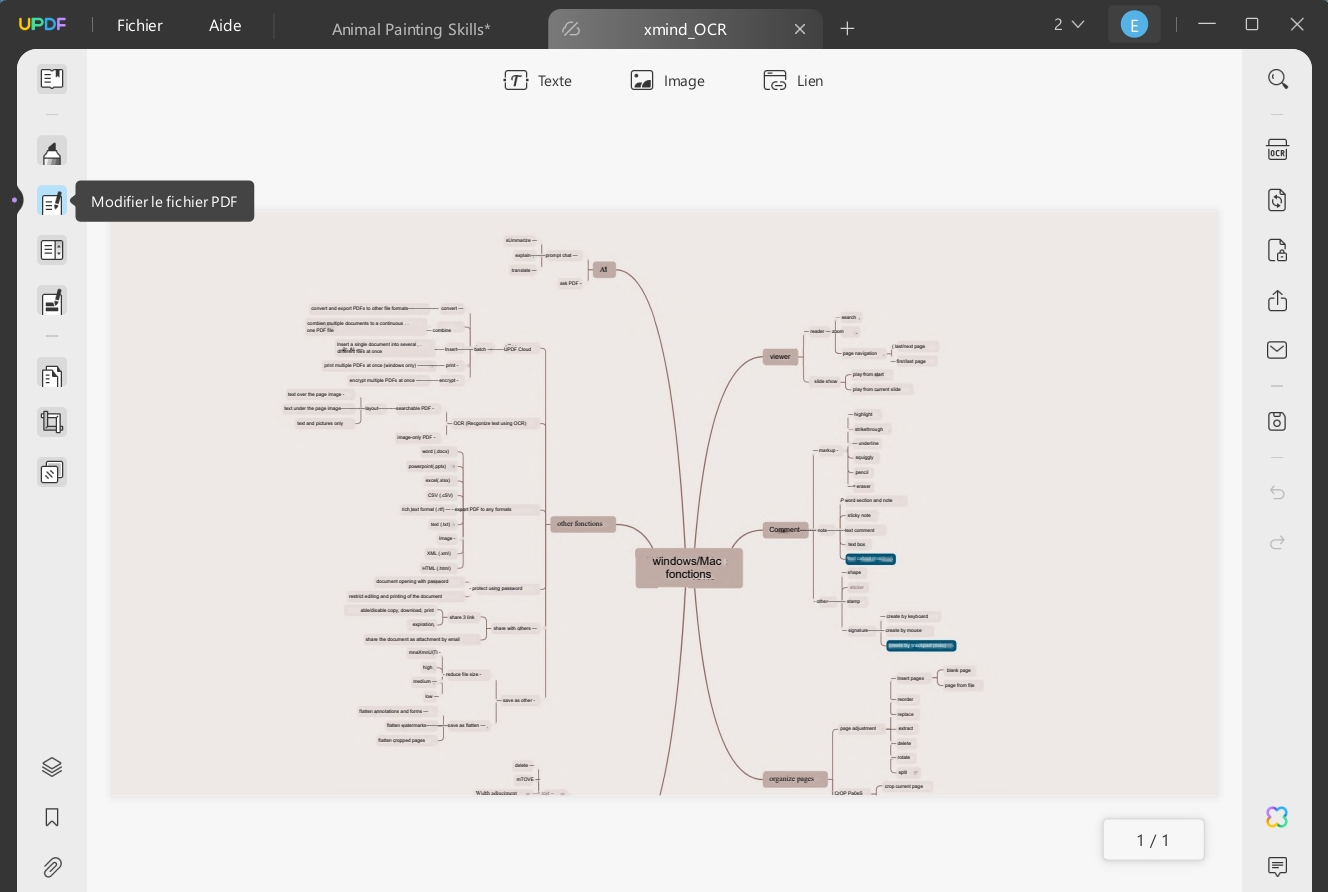Open the Convert PDF export icon
The image size is (1328, 892).
click(1277, 200)
